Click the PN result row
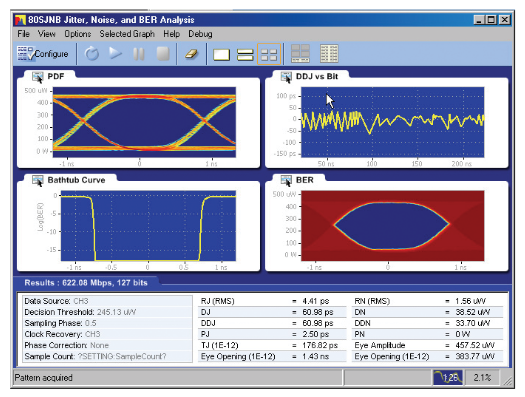525x397 pixels. coord(428,334)
